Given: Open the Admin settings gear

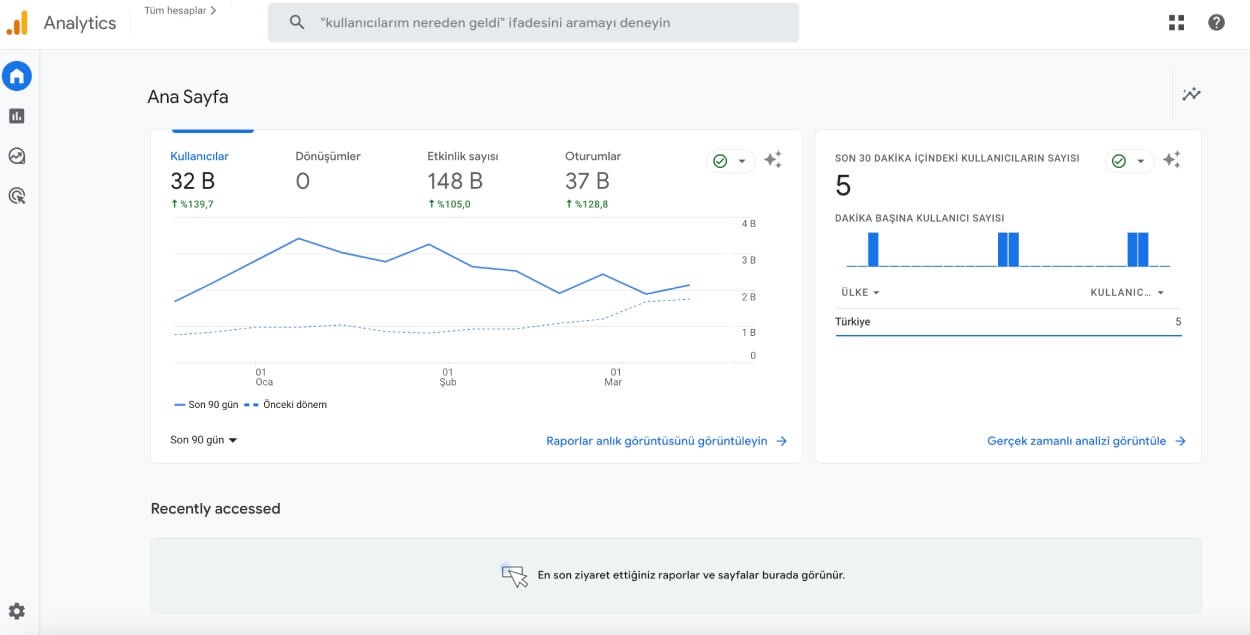Looking at the screenshot, I should pyautogui.click(x=17, y=611).
